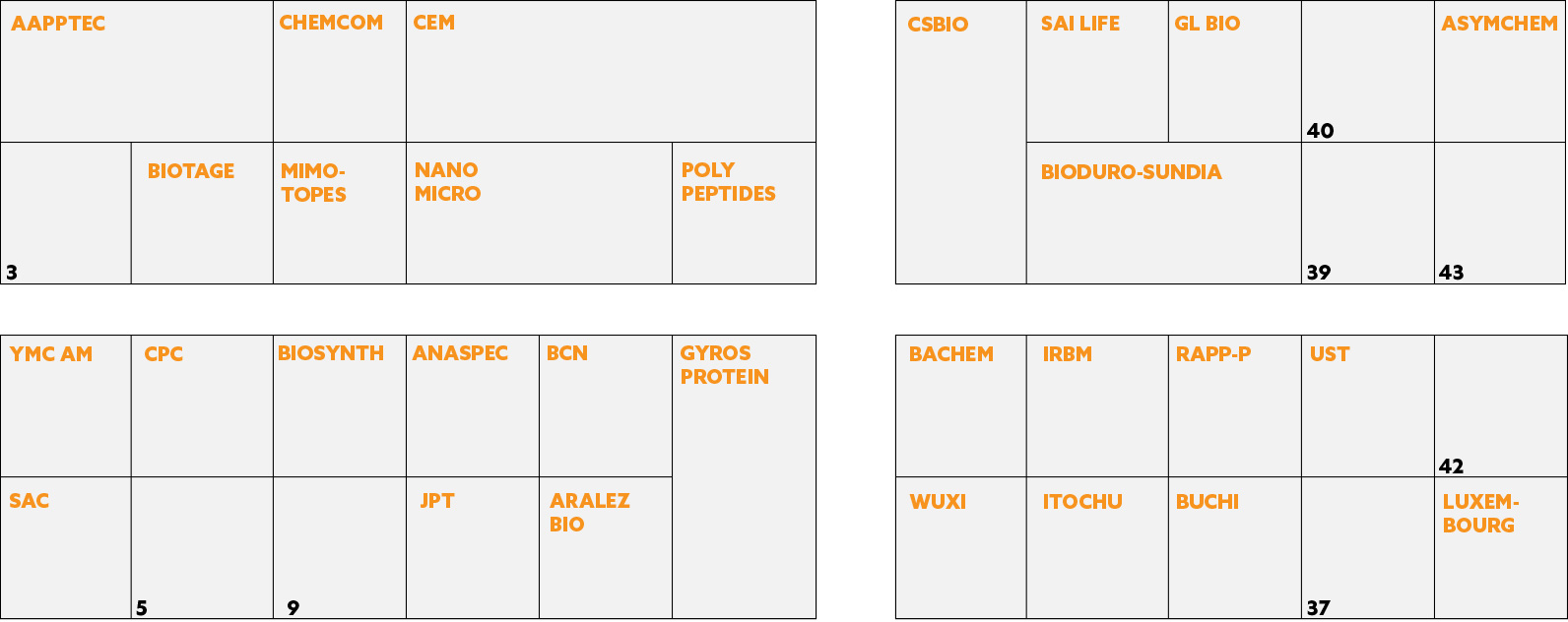Viewport: 1568px width, 622px height.
Task: Open the LUXEMBOURG booth
Action: click(x=1500, y=548)
